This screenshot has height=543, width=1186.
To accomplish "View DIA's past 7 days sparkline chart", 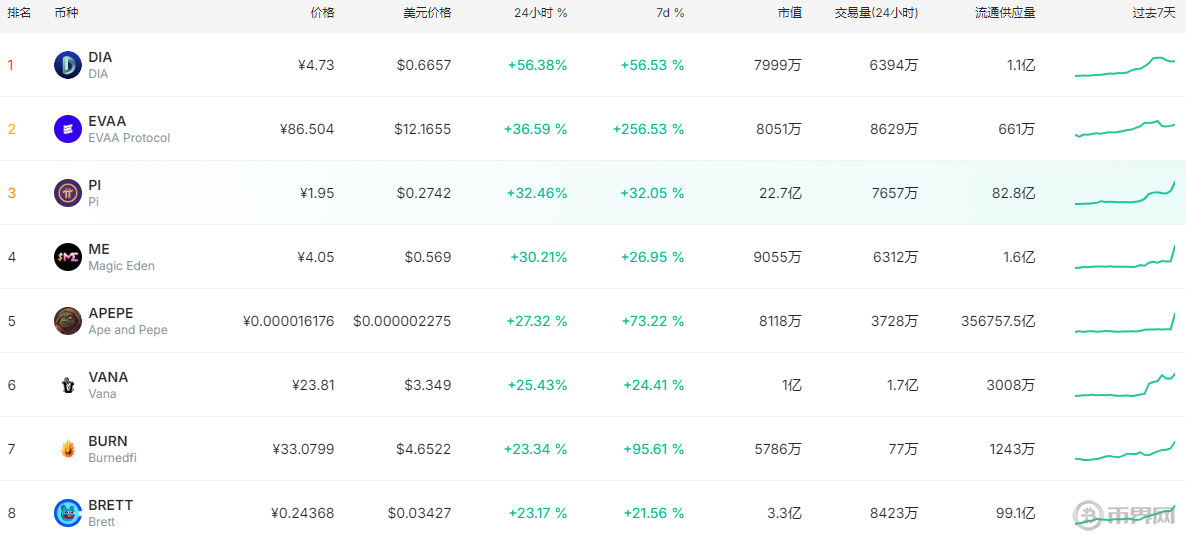I will (x=1125, y=67).
